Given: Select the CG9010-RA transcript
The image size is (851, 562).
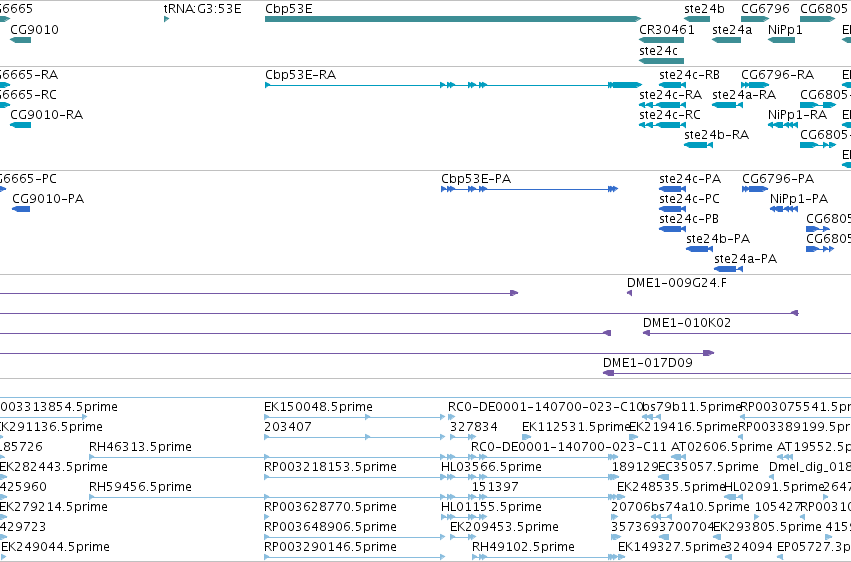Looking at the screenshot, I should point(21,125).
